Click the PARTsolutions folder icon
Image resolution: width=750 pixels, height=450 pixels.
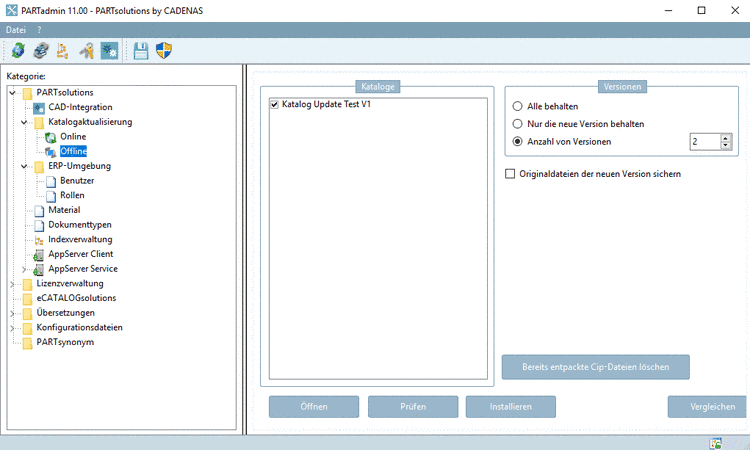[x=27, y=93]
